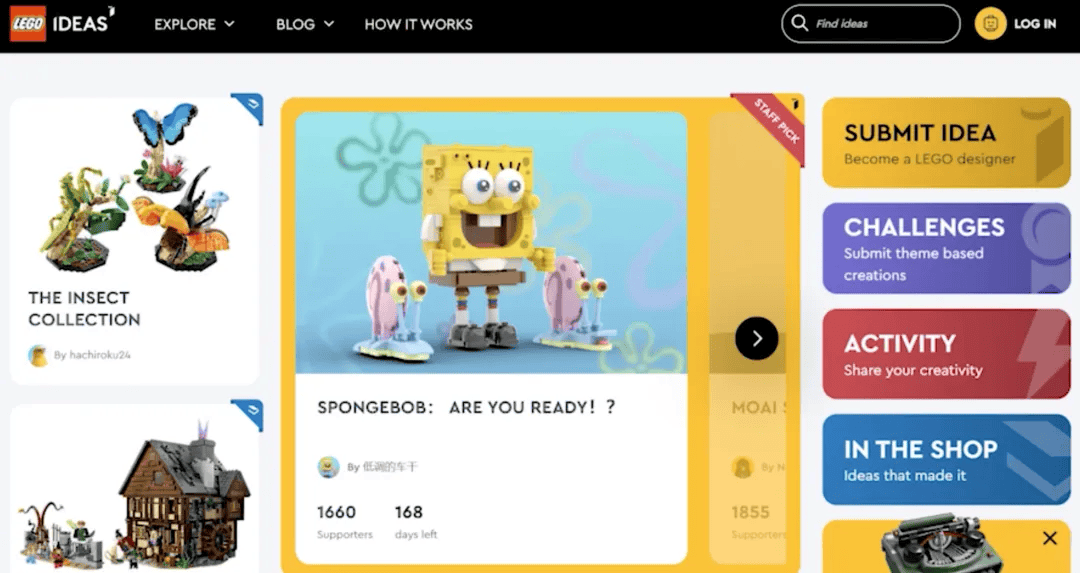1080x573 pixels.
Task: Expand the Blog dropdown menu
Action: coord(304,24)
